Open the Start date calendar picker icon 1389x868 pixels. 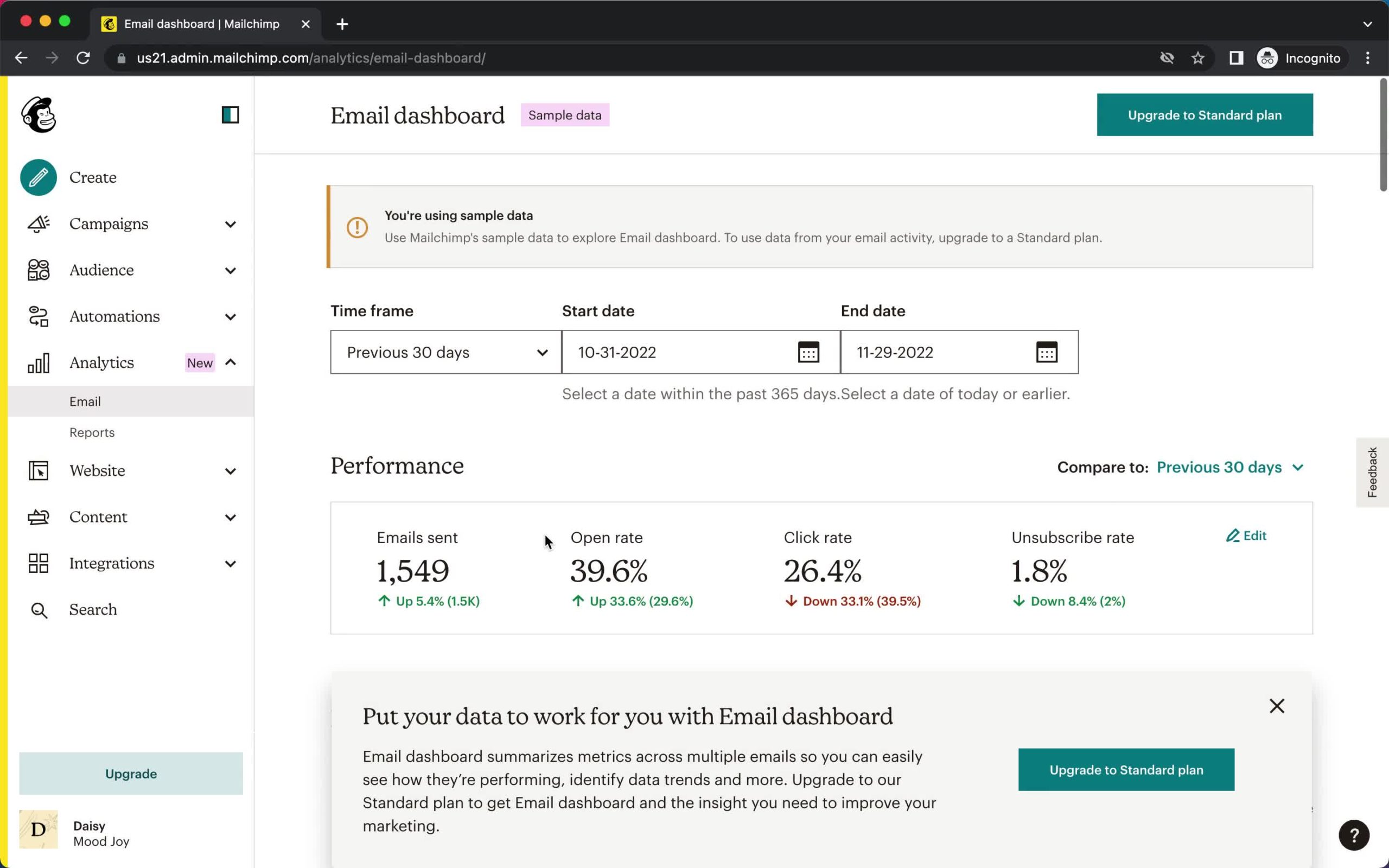click(x=808, y=352)
